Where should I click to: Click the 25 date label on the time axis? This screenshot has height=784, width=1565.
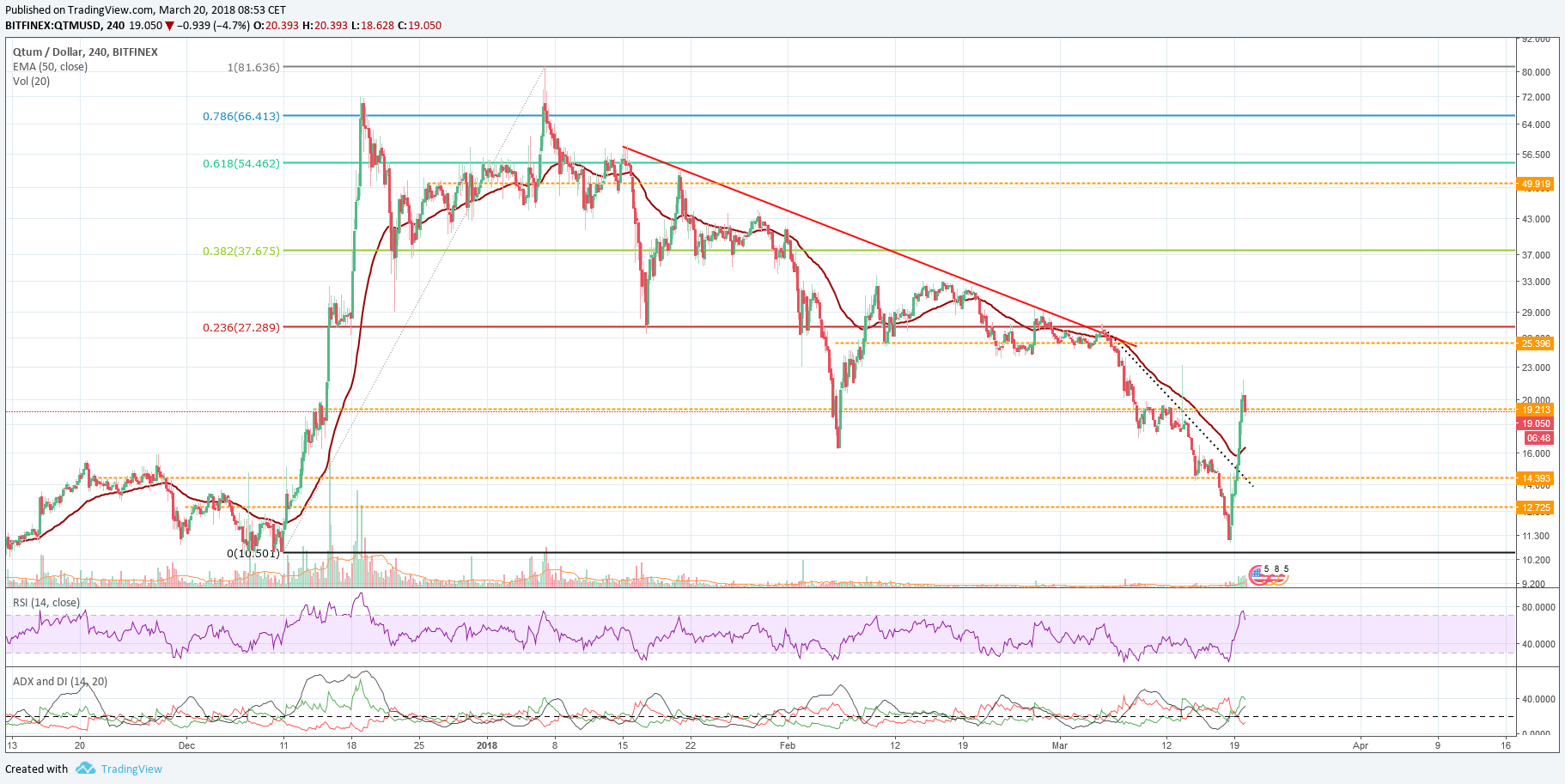[419, 745]
